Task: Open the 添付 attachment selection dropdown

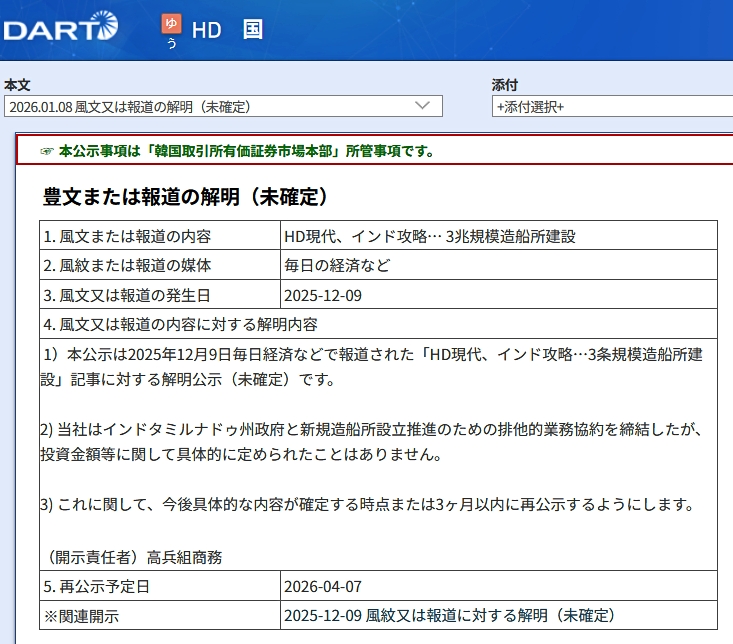Action: (612, 106)
